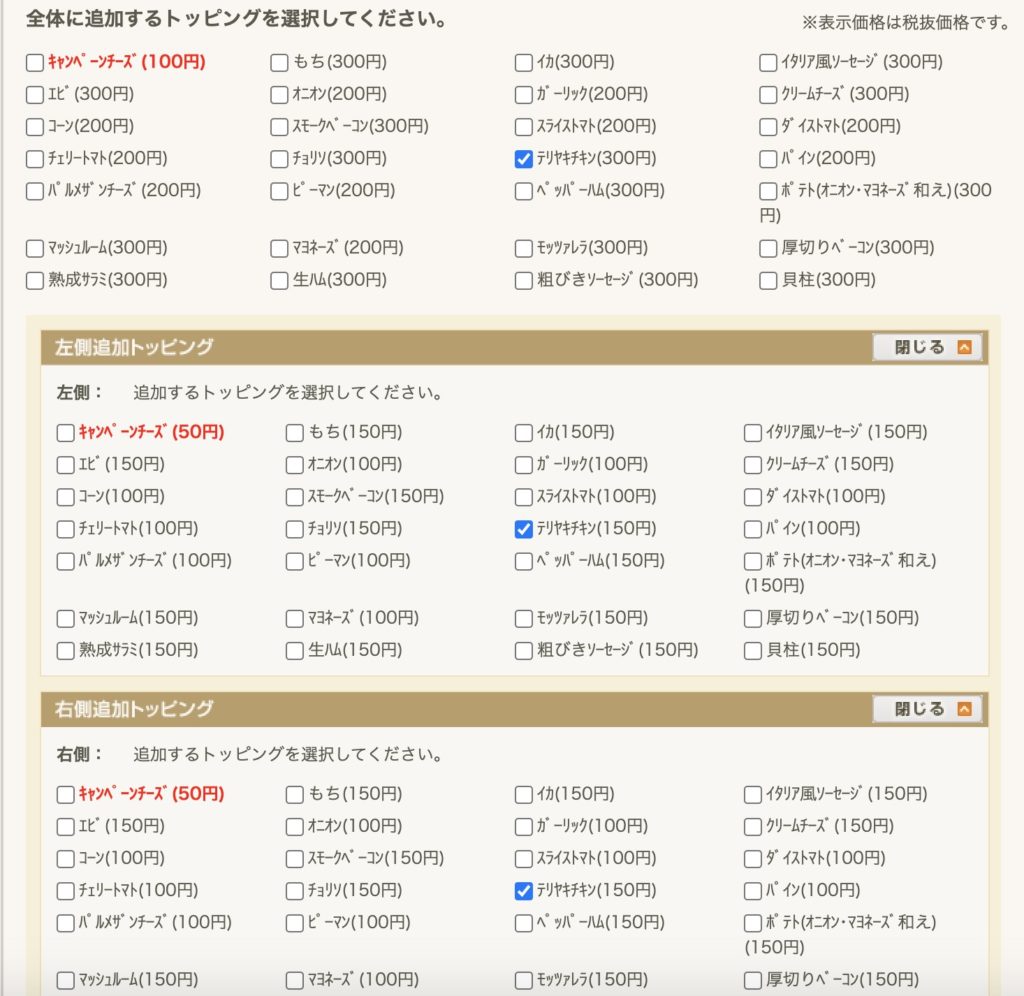
Task: Add left-side 厚切りベーコン (150円) topping
Action: (x=753, y=619)
